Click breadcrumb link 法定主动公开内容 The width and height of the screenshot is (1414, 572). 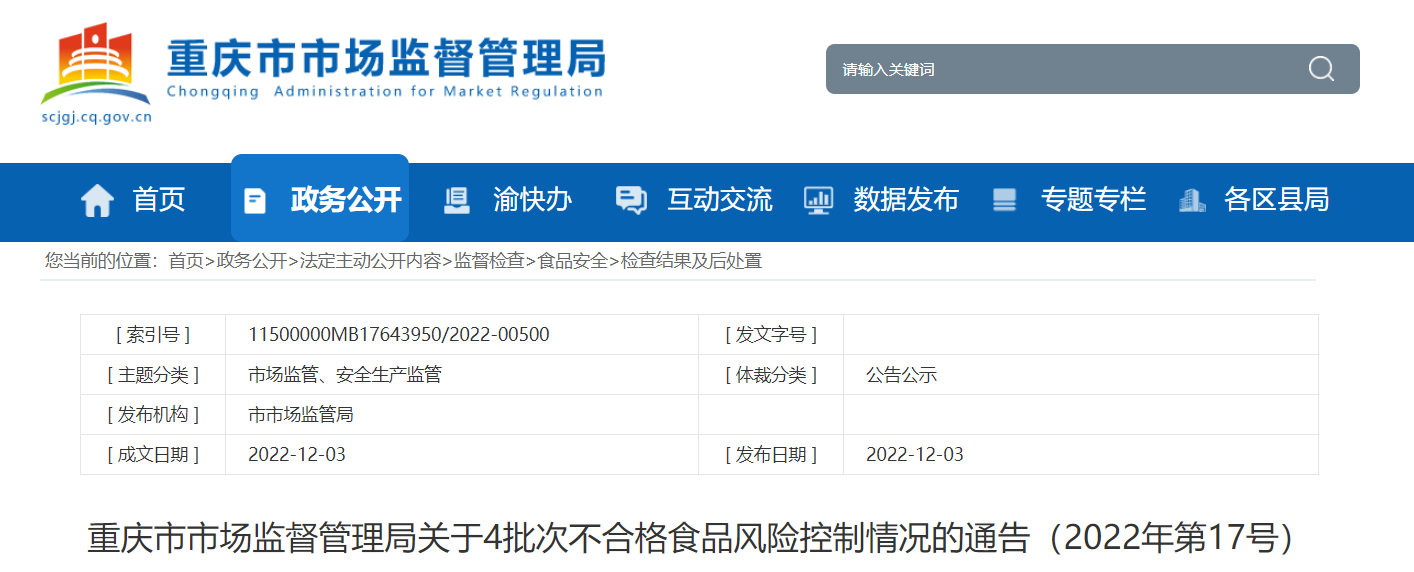(x=370, y=261)
